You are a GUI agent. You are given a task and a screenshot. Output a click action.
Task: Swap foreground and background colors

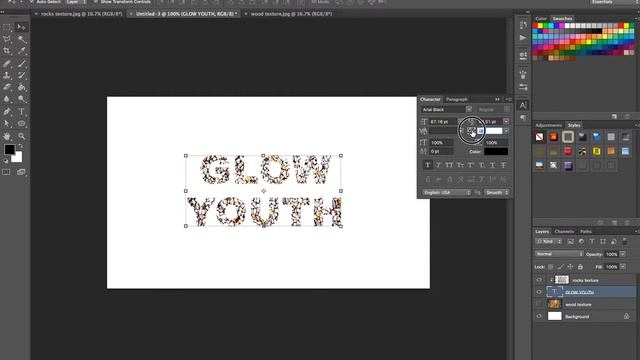click(20, 146)
